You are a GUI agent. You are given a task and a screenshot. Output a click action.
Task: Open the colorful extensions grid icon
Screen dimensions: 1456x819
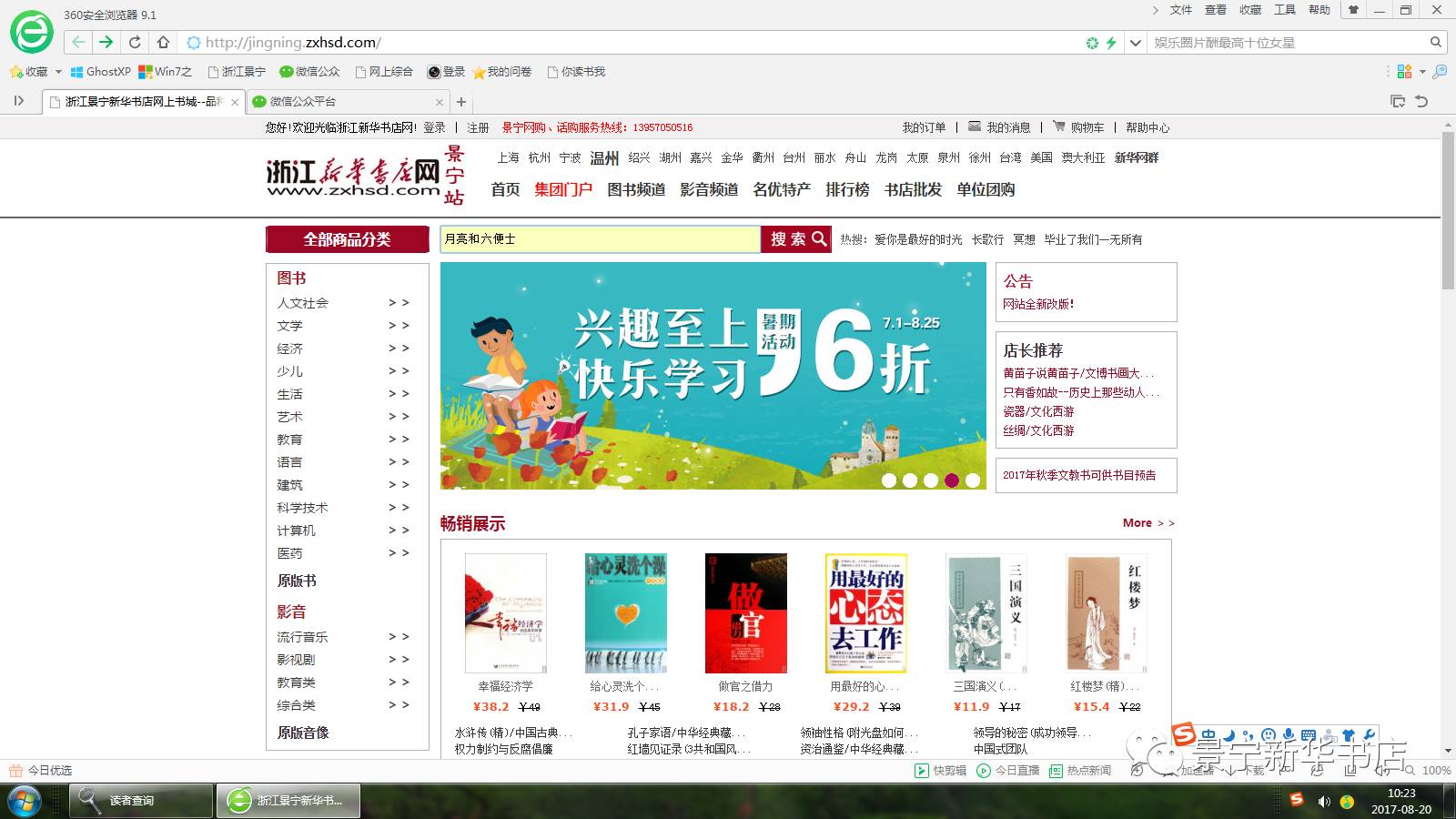1404,71
